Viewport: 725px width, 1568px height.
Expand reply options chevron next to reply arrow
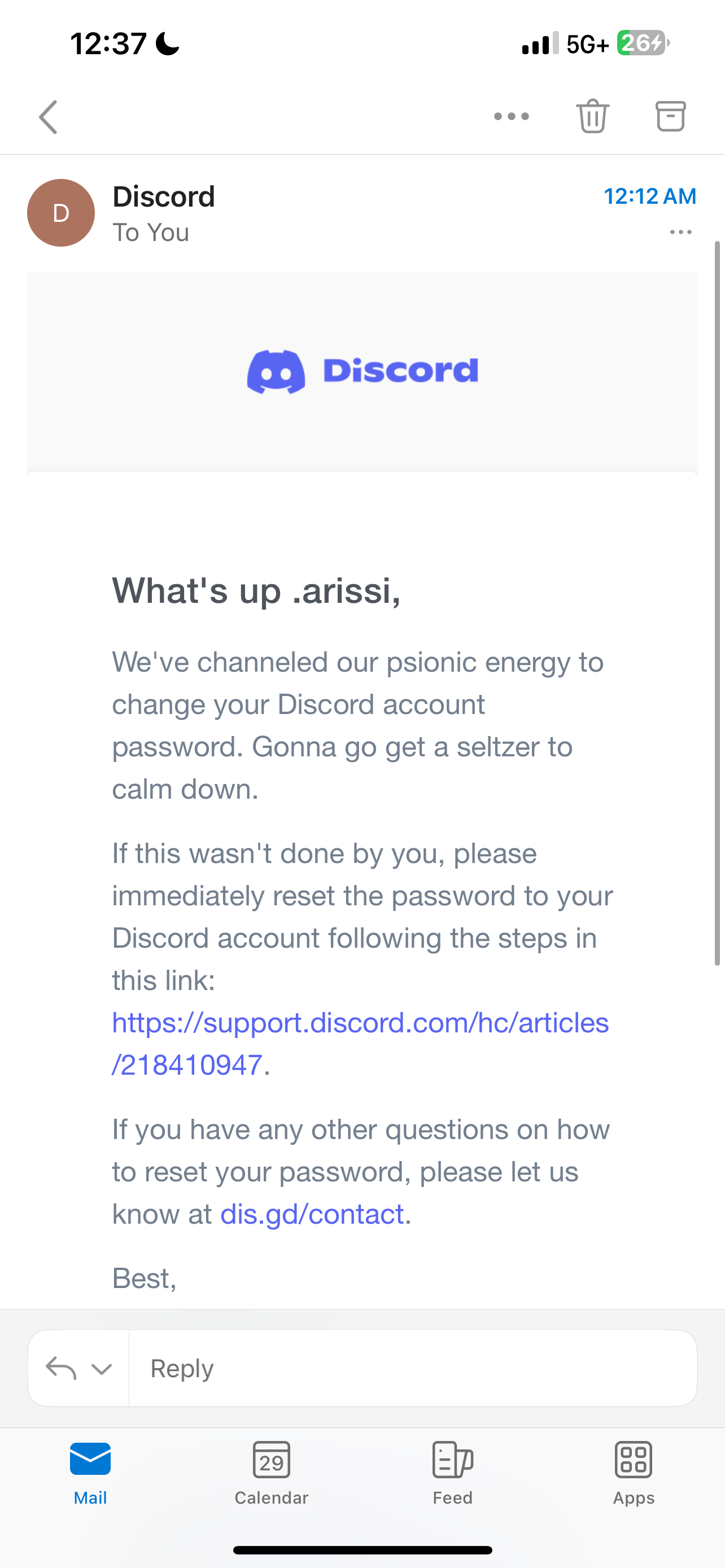[x=102, y=1369]
